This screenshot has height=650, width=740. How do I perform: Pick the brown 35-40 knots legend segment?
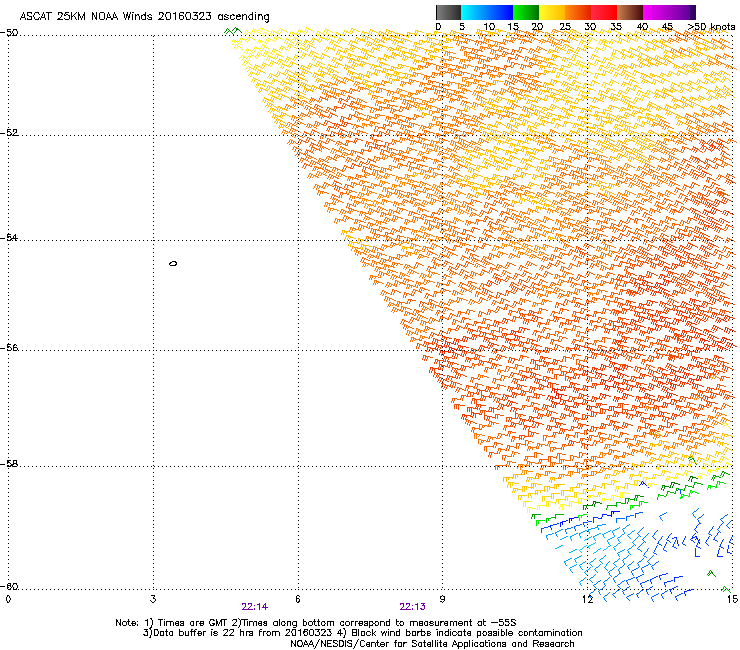630,12
